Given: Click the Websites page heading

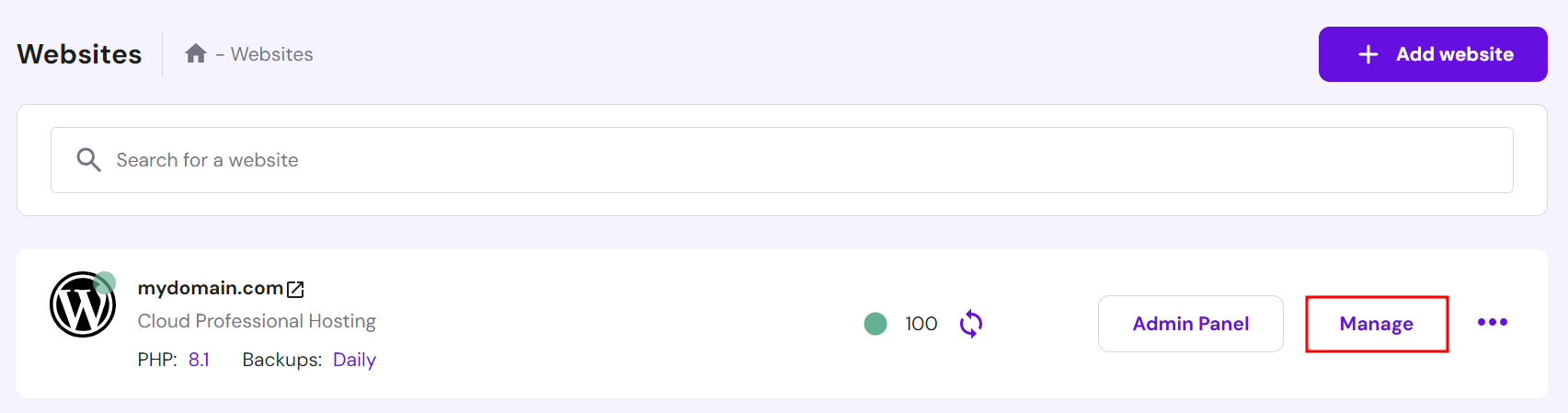Looking at the screenshot, I should pos(79,54).
